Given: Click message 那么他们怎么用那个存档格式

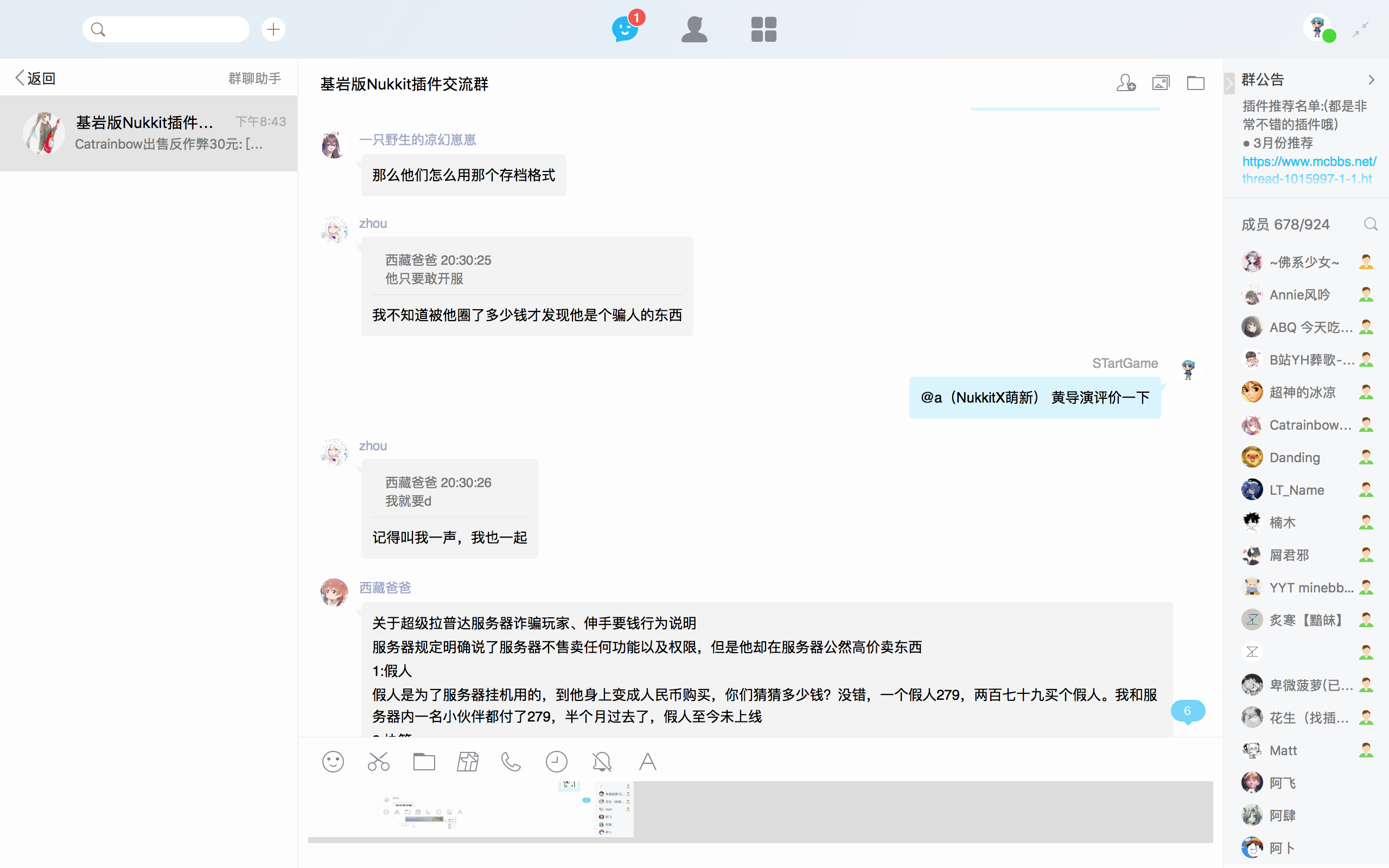Looking at the screenshot, I should (464, 175).
